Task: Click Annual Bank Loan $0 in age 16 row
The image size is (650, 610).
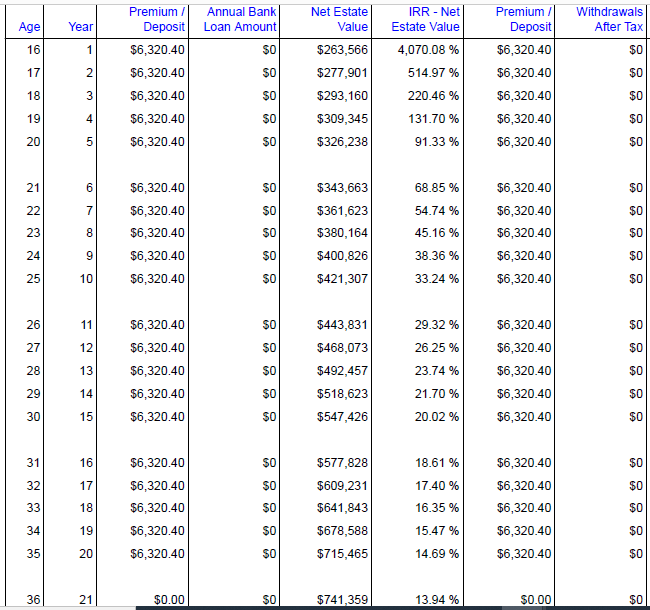Action: tap(269, 50)
